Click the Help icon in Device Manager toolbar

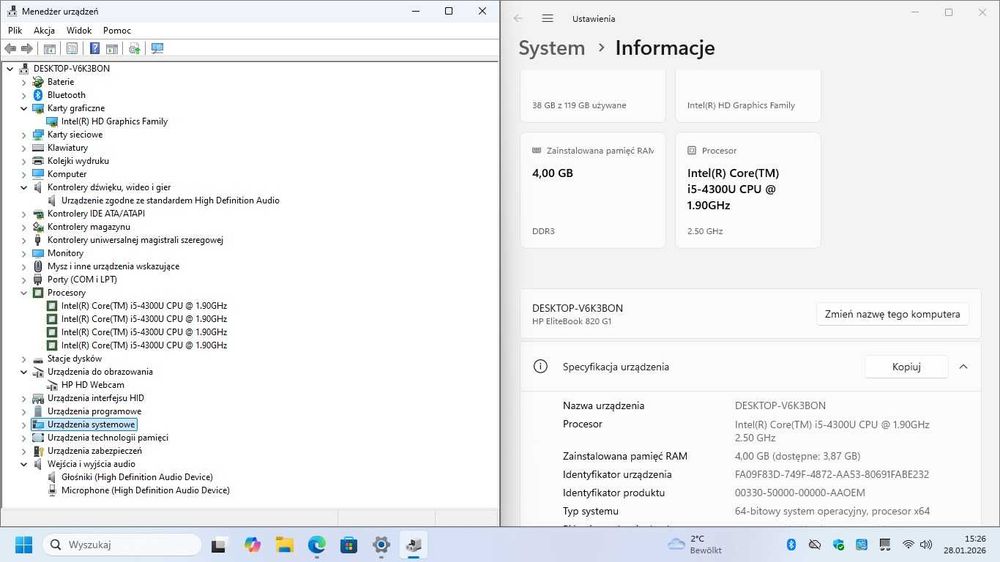pyautogui.click(x=94, y=48)
